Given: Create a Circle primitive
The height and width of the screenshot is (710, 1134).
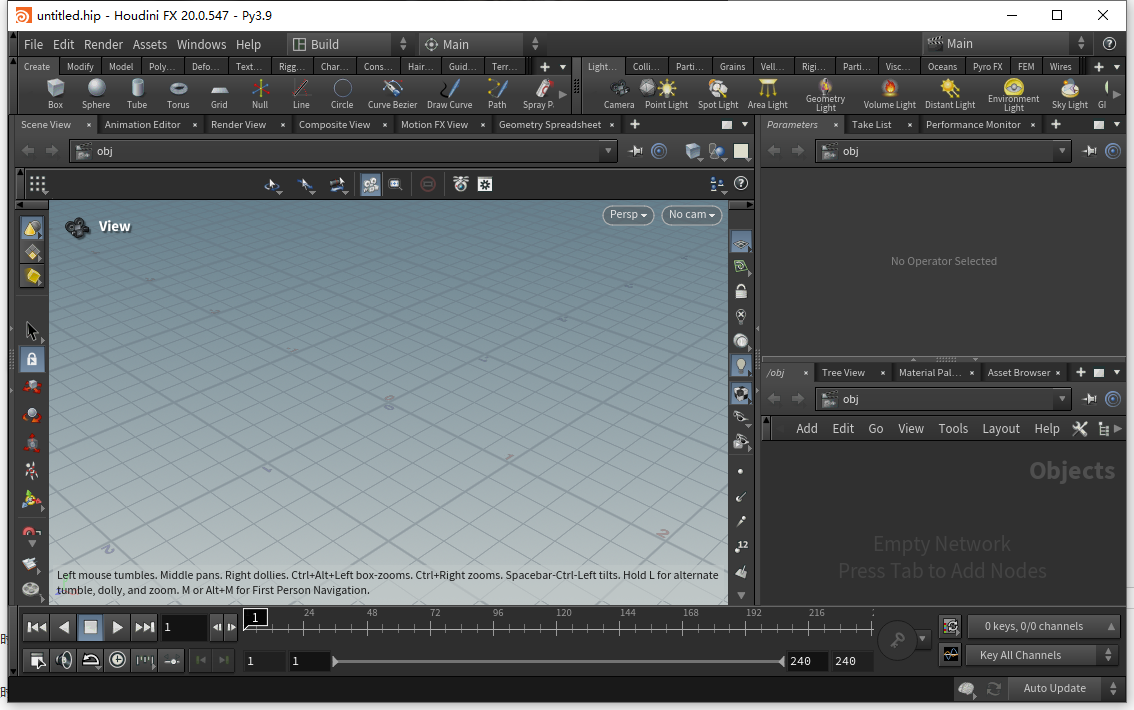Looking at the screenshot, I should (x=342, y=94).
